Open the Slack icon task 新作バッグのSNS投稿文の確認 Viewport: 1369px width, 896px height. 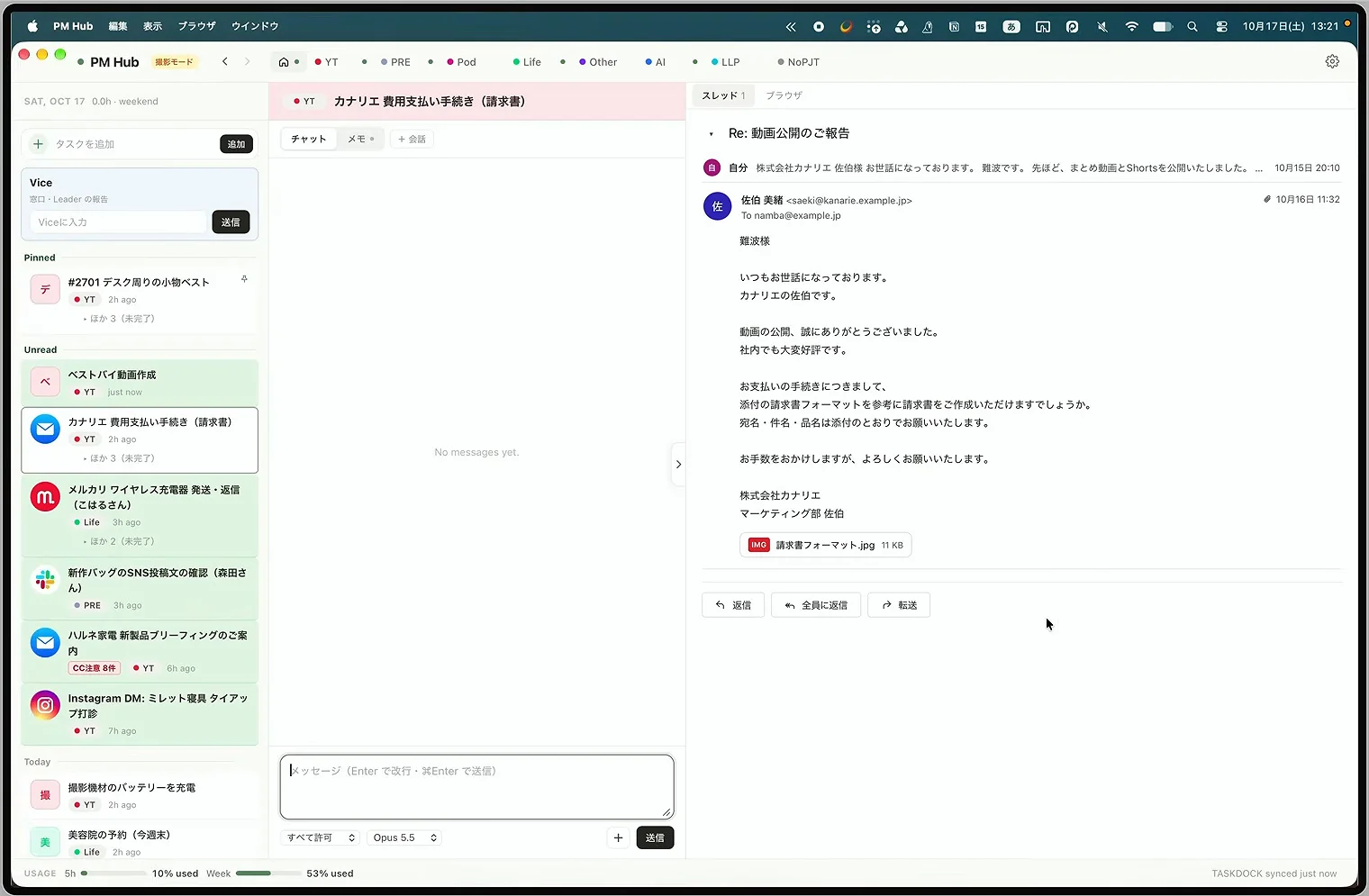click(45, 580)
